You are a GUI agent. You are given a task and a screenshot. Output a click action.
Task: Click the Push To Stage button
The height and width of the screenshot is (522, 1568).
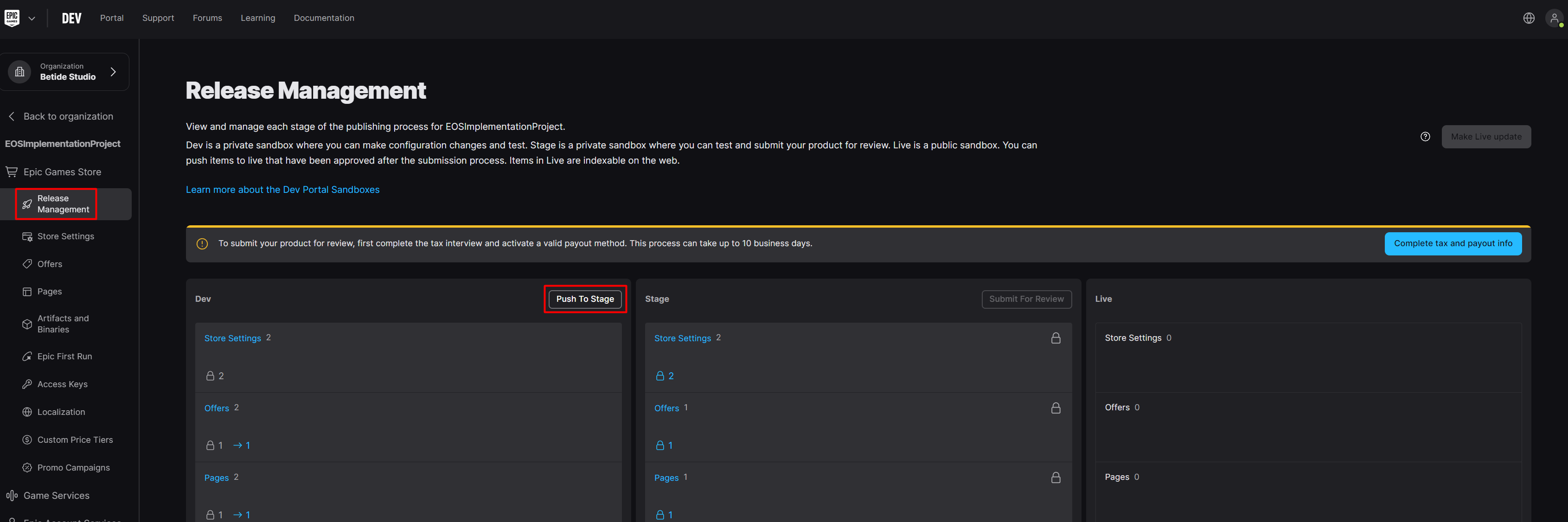[584, 299]
